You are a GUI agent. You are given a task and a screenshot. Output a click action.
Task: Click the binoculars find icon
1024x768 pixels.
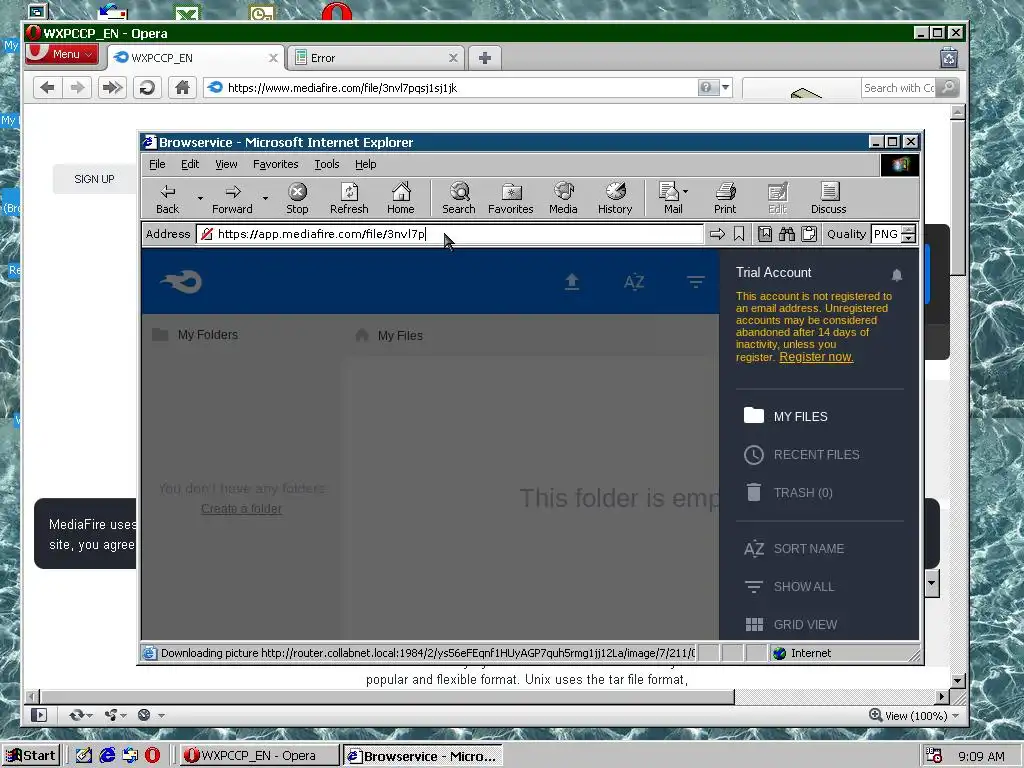(x=787, y=234)
